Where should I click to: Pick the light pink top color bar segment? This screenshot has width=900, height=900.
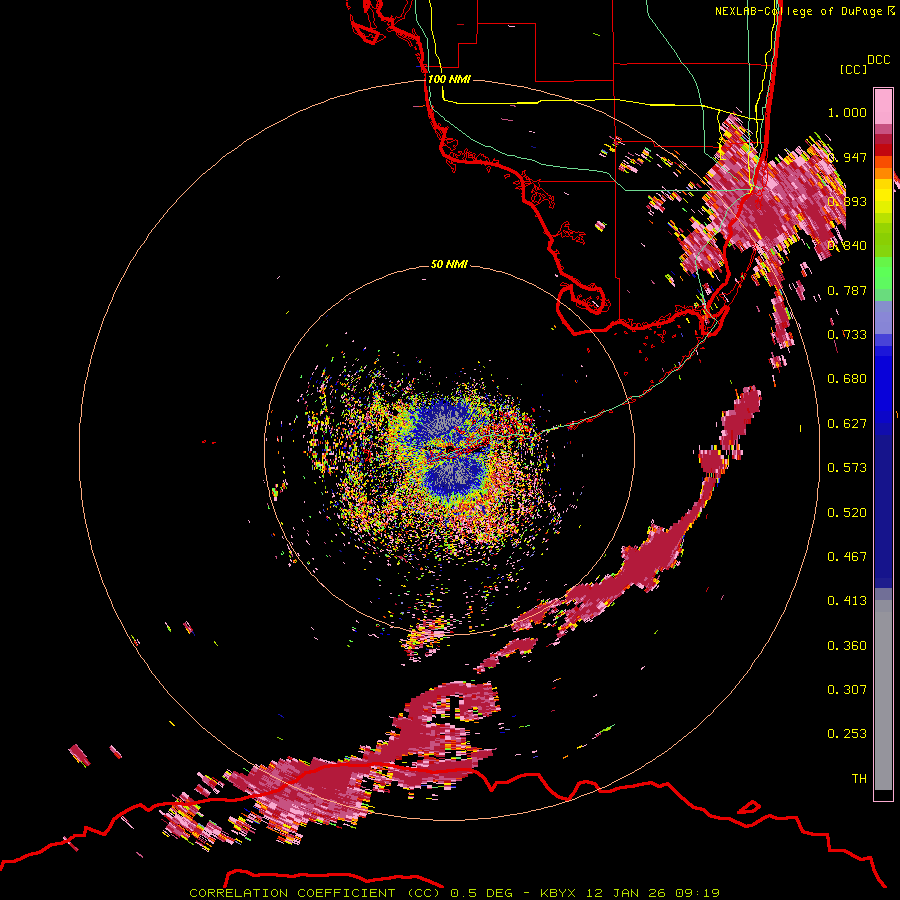pyautogui.click(x=883, y=107)
